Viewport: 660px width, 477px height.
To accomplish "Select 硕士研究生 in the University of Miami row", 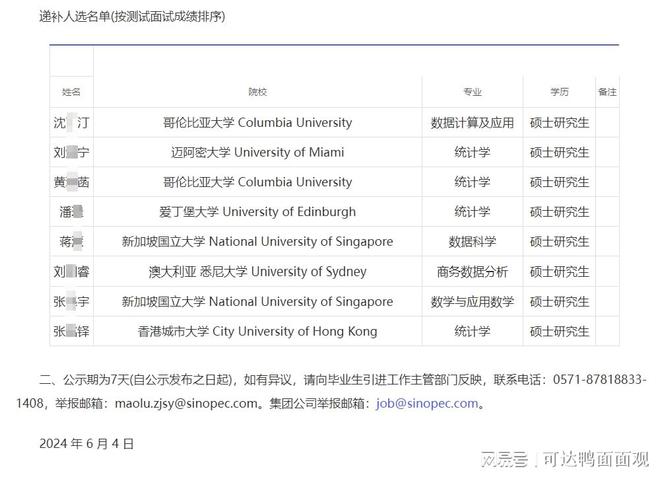I will click(559, 152).
